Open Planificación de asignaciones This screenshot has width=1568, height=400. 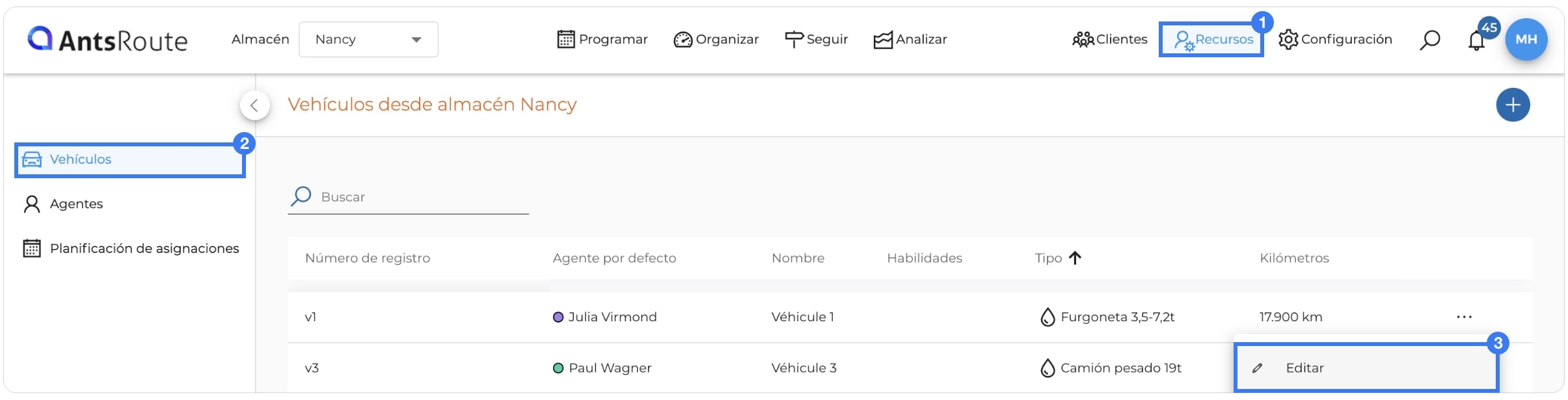(131, 248)
